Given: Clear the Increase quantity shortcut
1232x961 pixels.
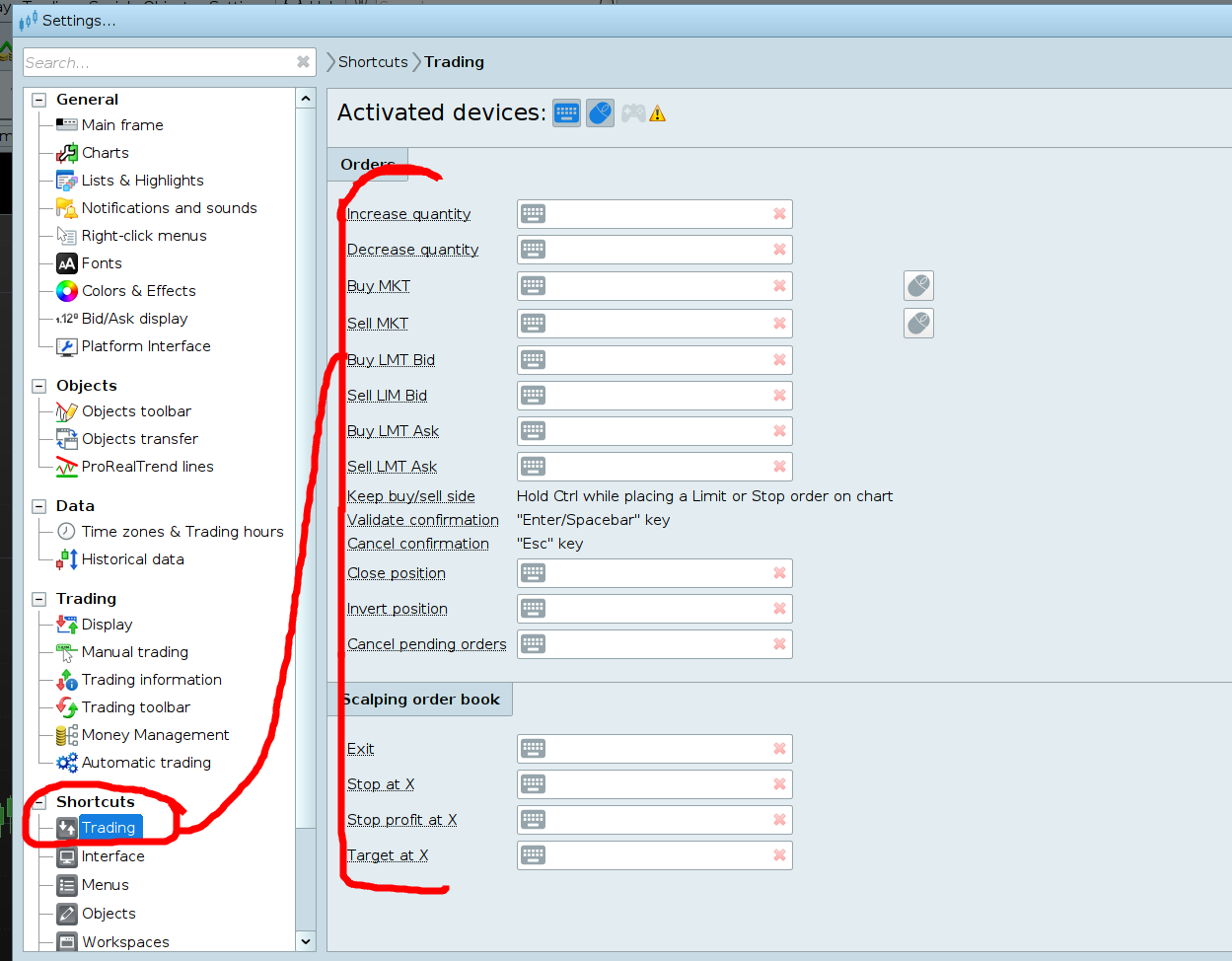Looking at the screenshot, I should tap(779, 214).
